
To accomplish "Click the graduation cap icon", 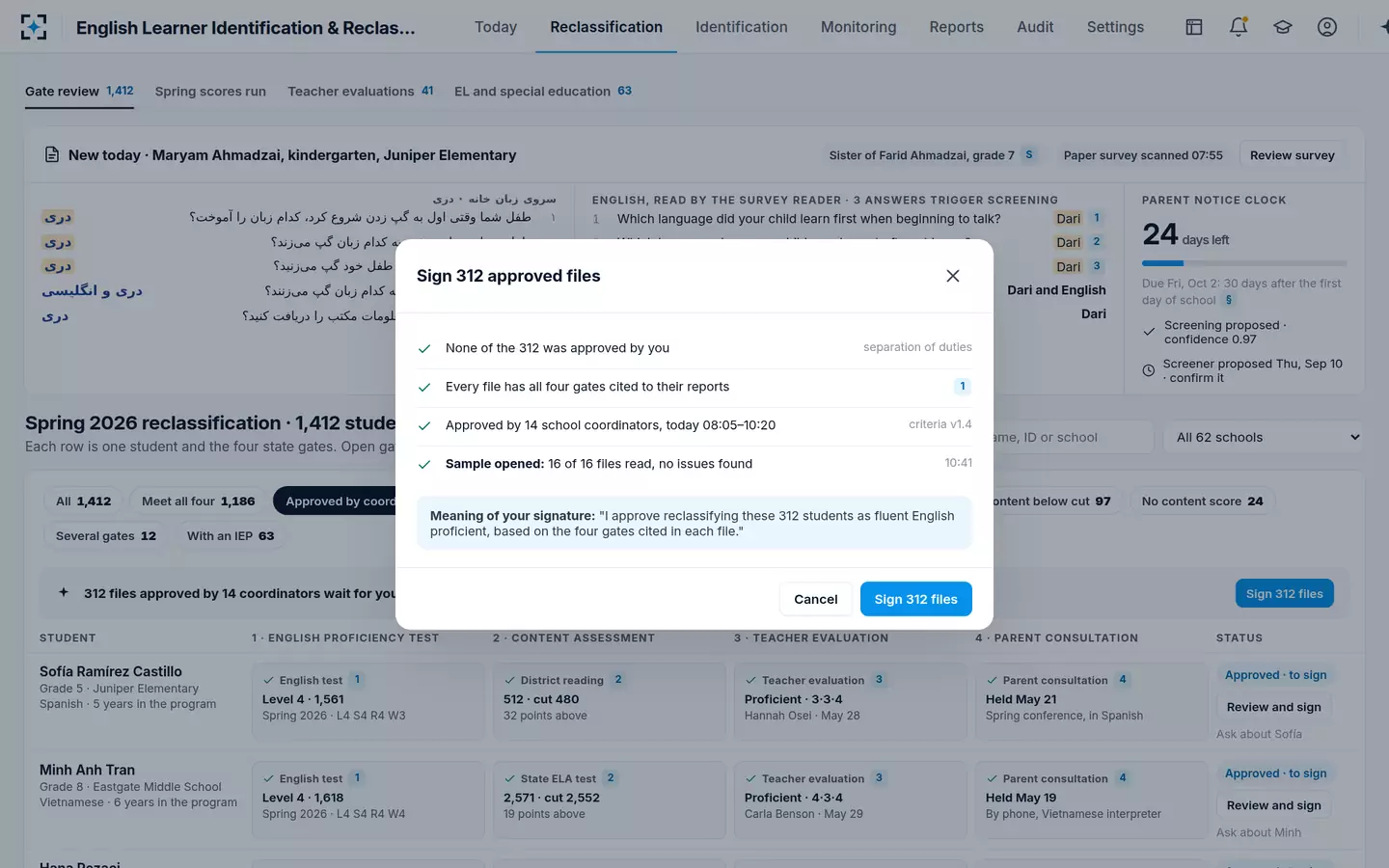I will click(x=1283, y=27).
